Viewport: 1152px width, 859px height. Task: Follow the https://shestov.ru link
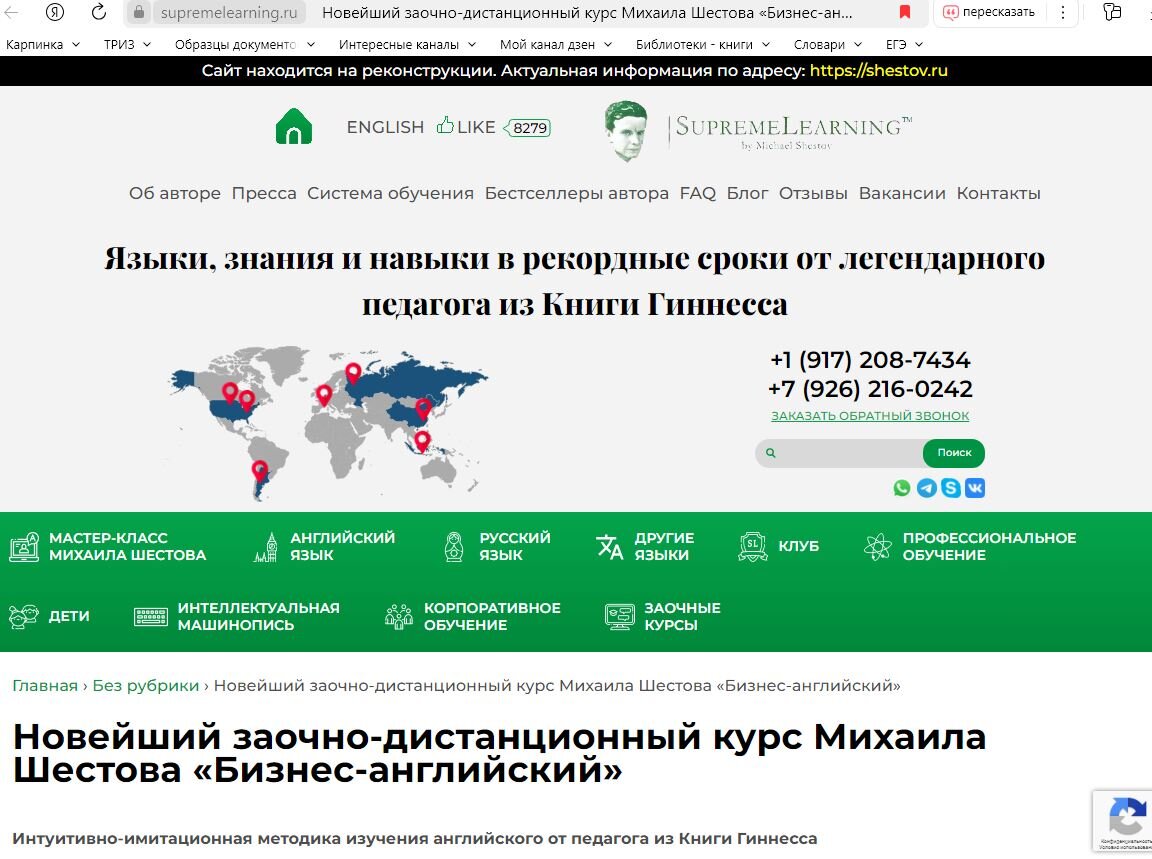(879, 71)
